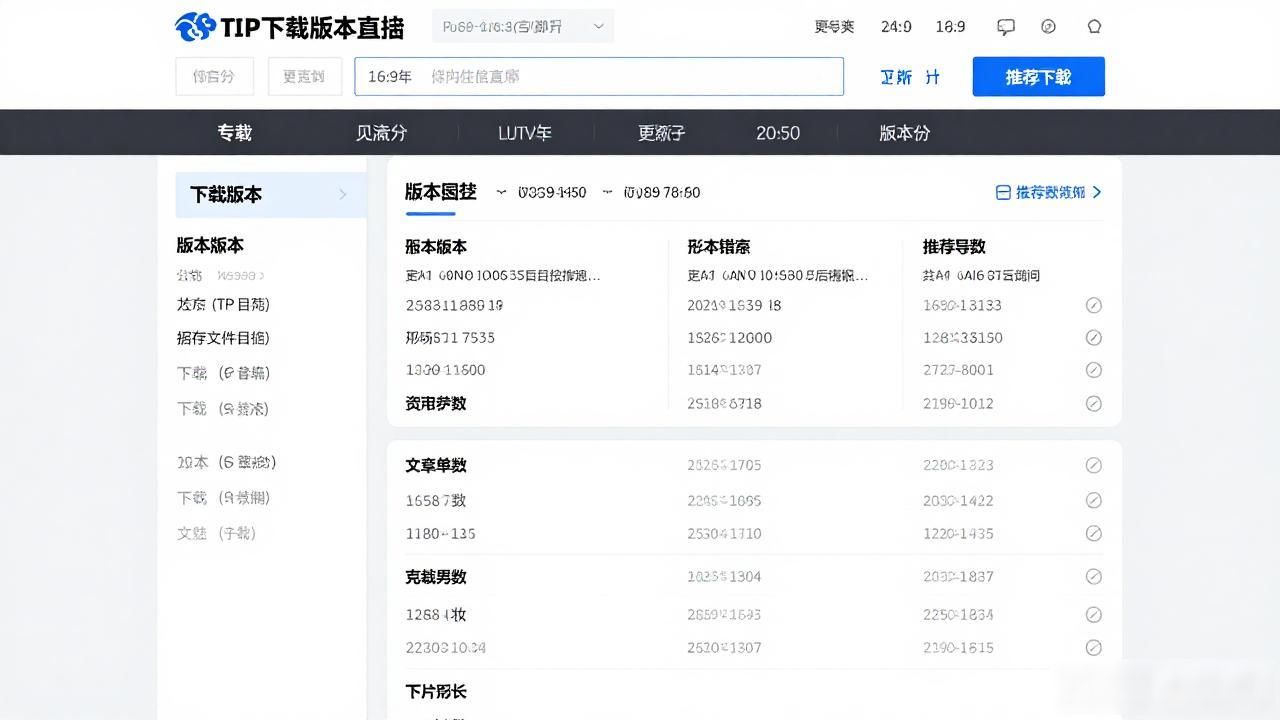Click circle icon in 1680-13133 row
Screen dimensions: 1280x720
tap(1094, 305)
